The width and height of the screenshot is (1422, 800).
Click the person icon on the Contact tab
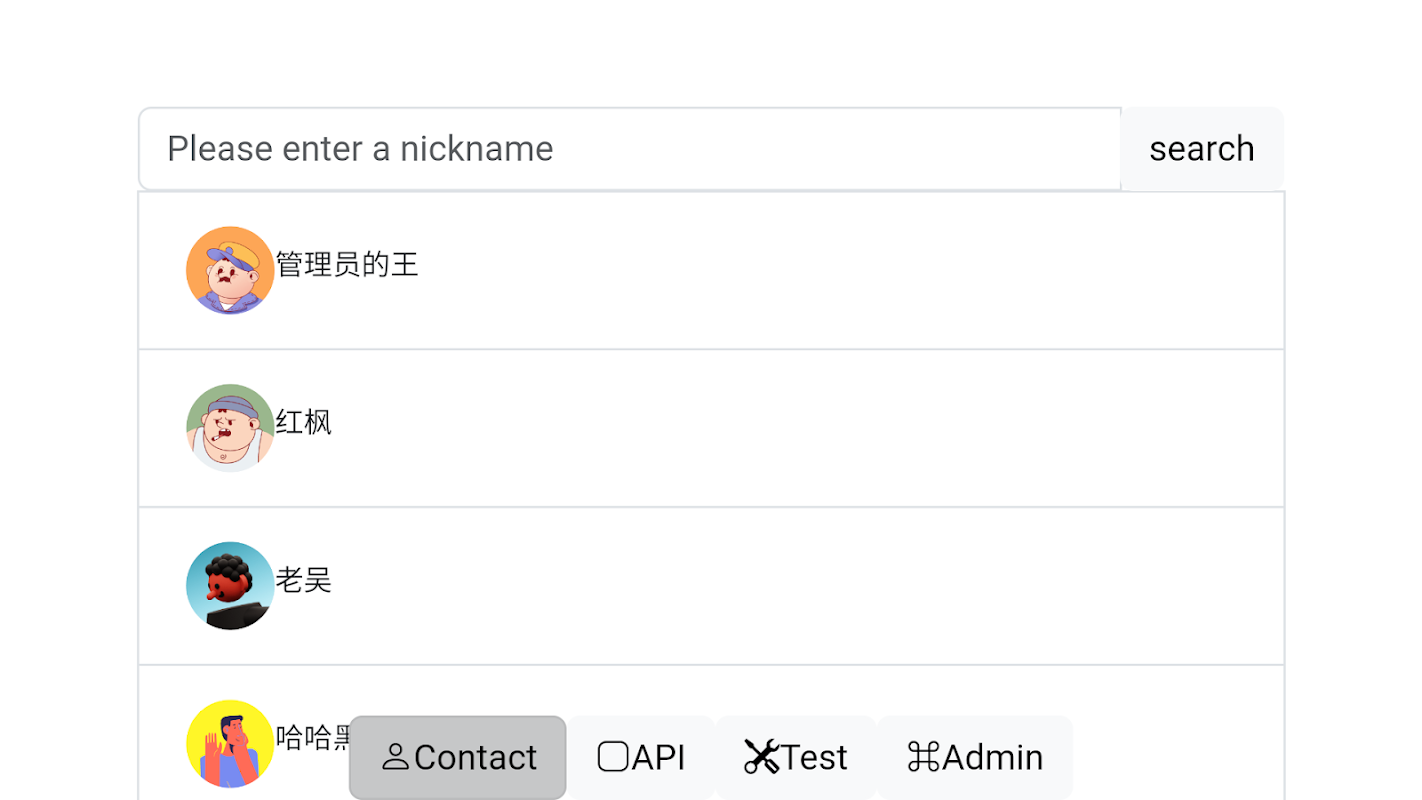pyautogui.click(x=396, y=757)
